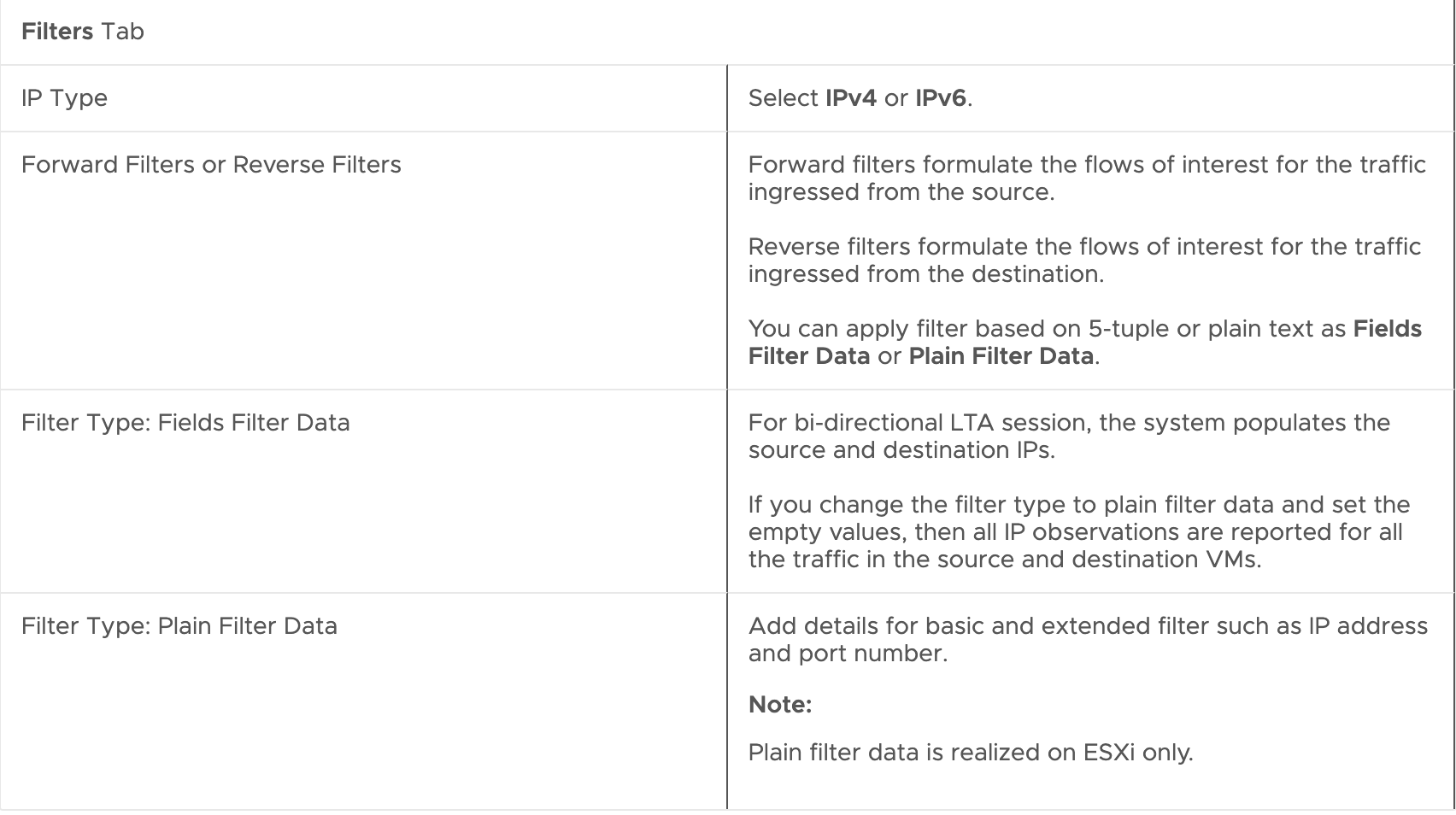
Task: Click the Forward filters description paragraph
Action: pyautogui.click(x=1086, y=178)
